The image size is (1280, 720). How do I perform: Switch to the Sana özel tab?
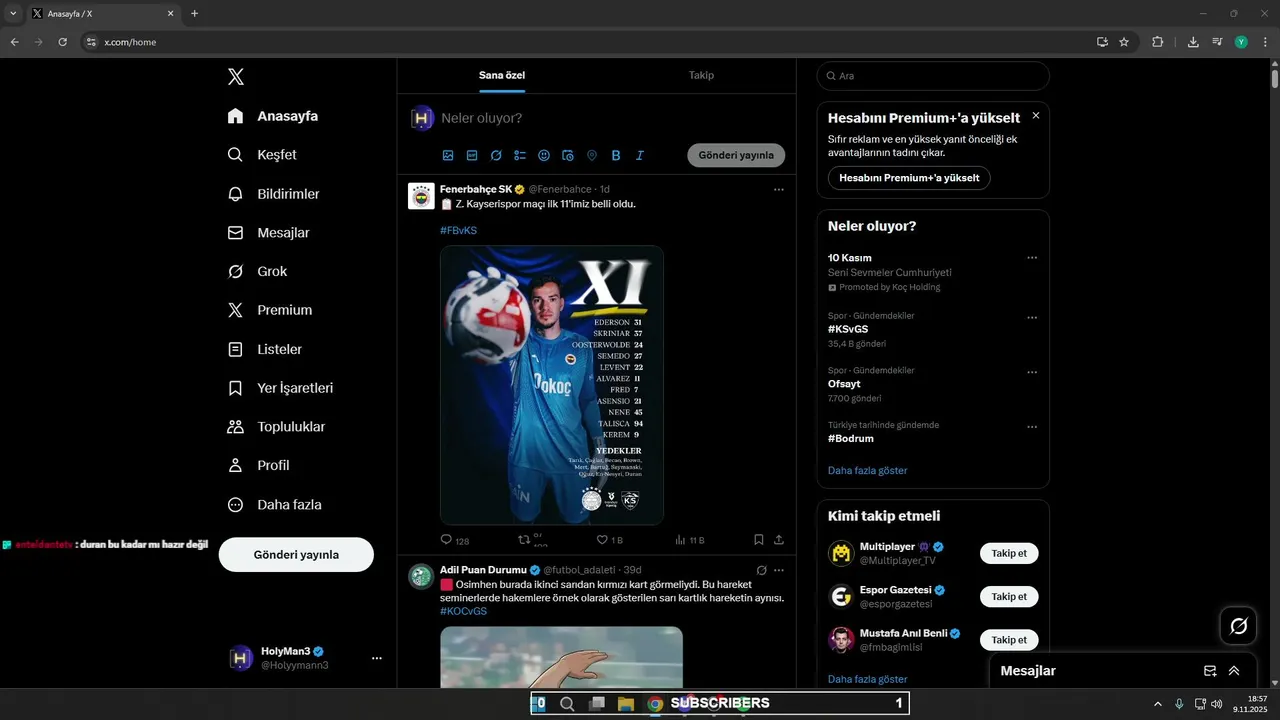[x=502, y=75]
